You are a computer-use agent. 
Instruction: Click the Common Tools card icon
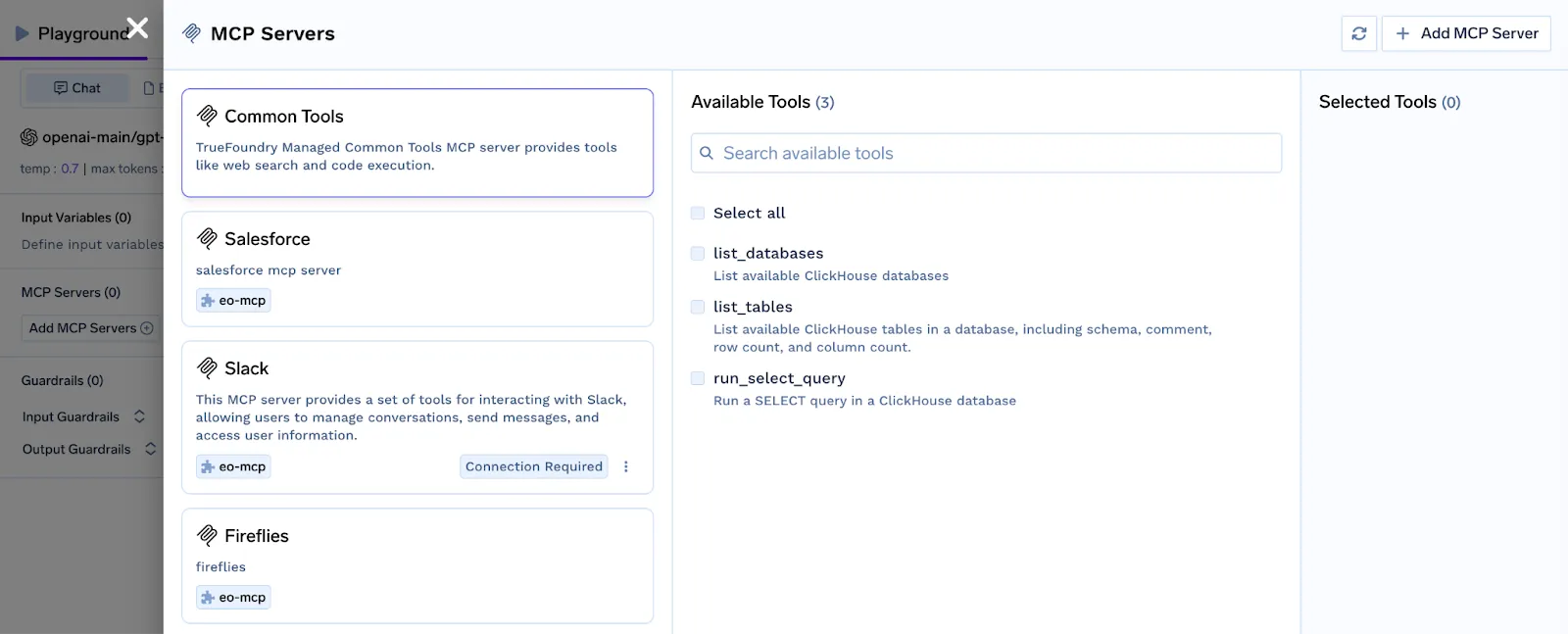[x=207, y=116]
